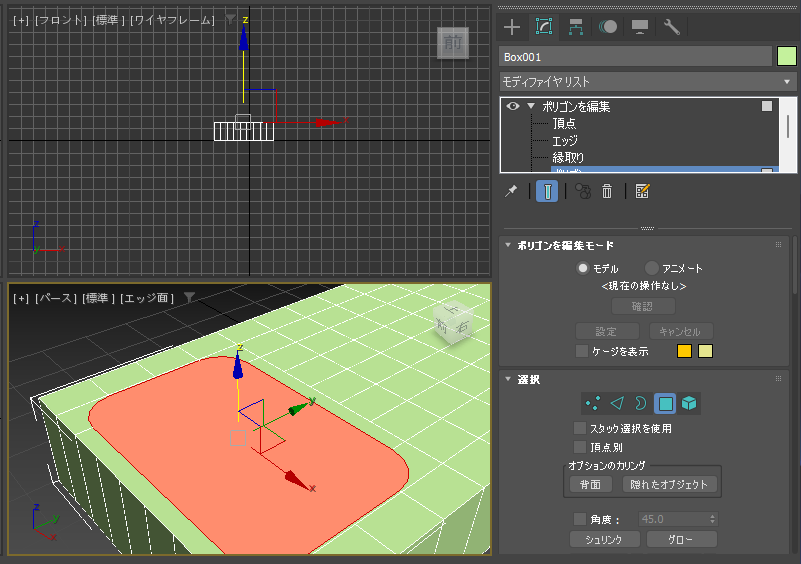Open [ワイヤフレーム] shading menu
801x564 pixels.
pyautogui.click(x=172, y=20)
